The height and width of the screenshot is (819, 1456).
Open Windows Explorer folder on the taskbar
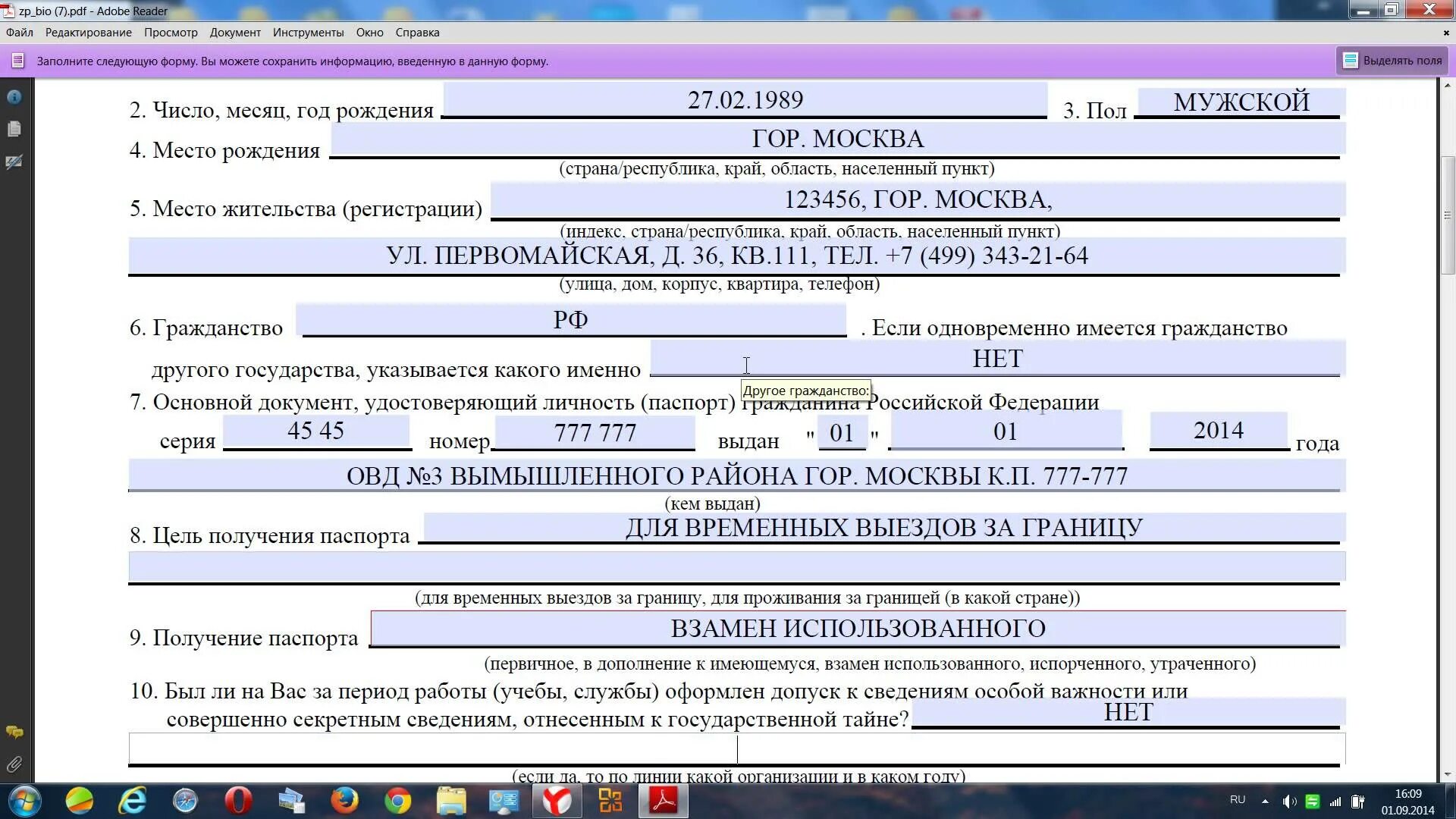(451, 801)
